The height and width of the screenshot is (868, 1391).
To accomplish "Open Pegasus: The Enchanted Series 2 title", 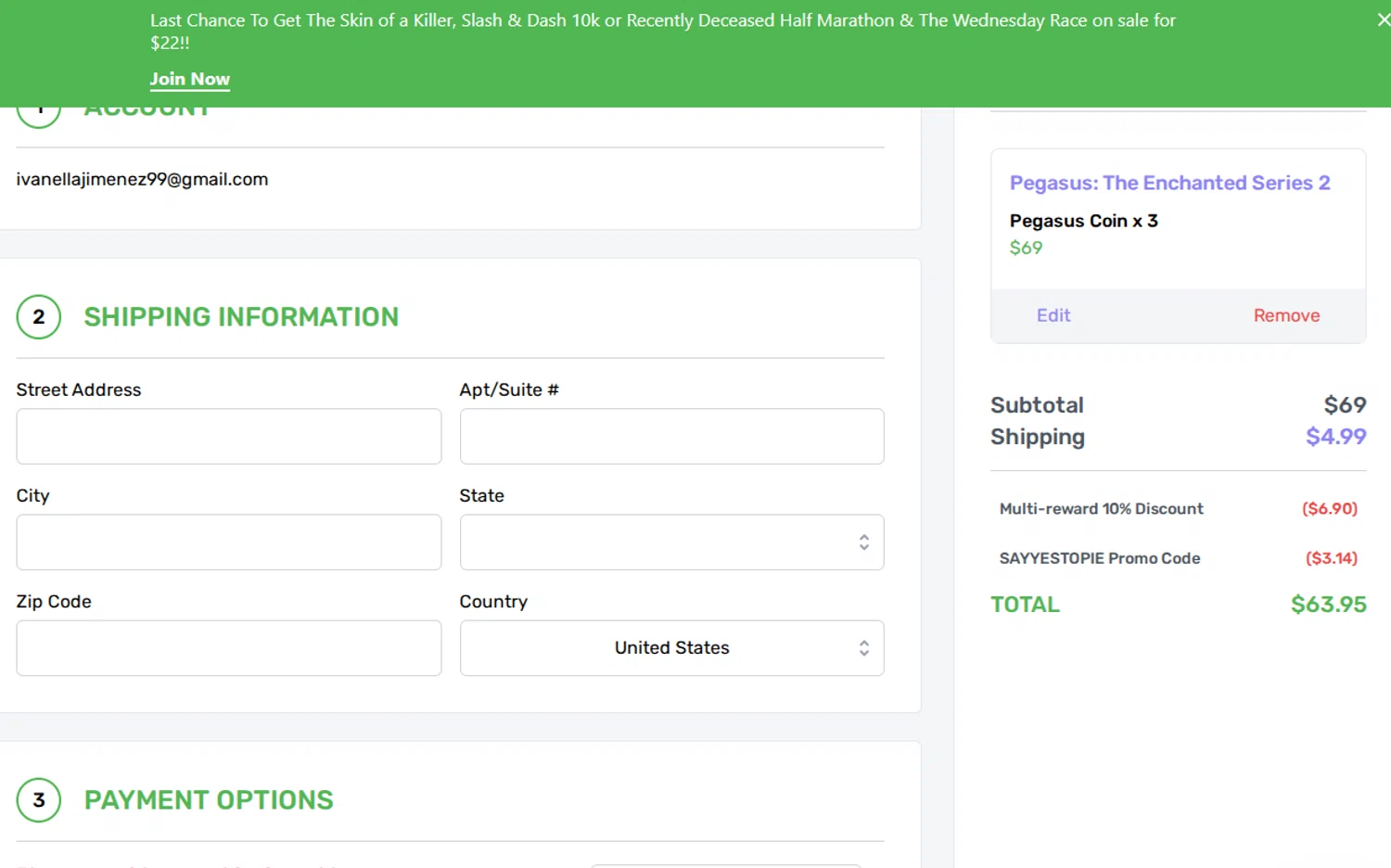I will 1169,183.
